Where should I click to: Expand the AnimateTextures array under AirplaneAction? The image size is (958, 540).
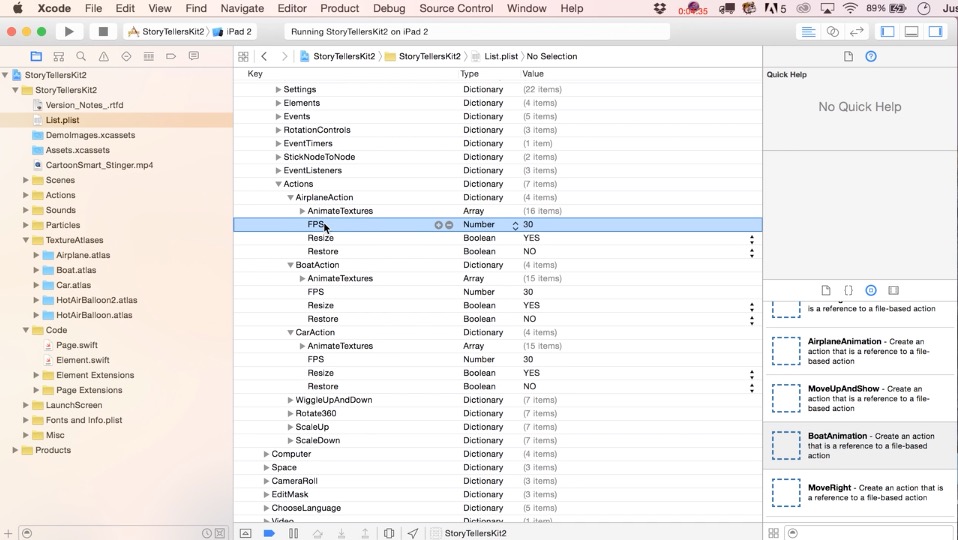point(302,211)
